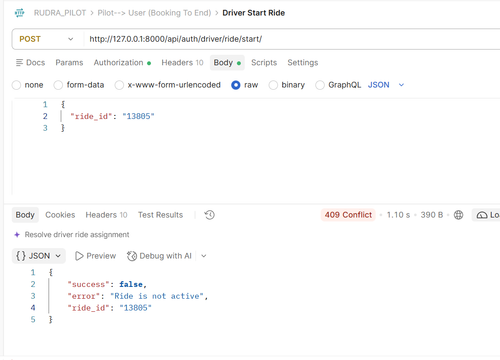
Task: Open the POST method dropdown
Action: pyautogui.click(x=46, y=39)
